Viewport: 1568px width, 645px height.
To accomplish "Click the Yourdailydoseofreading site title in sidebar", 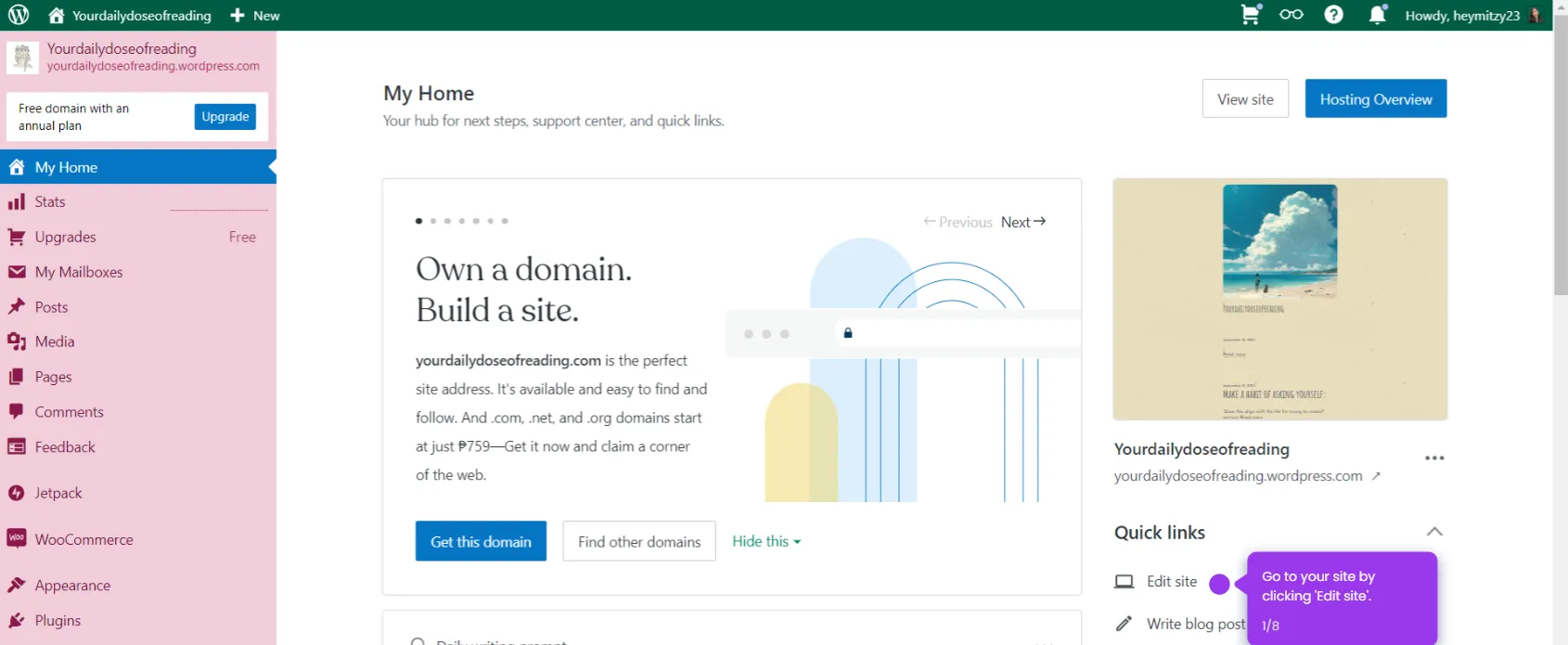I will (122, 48).
